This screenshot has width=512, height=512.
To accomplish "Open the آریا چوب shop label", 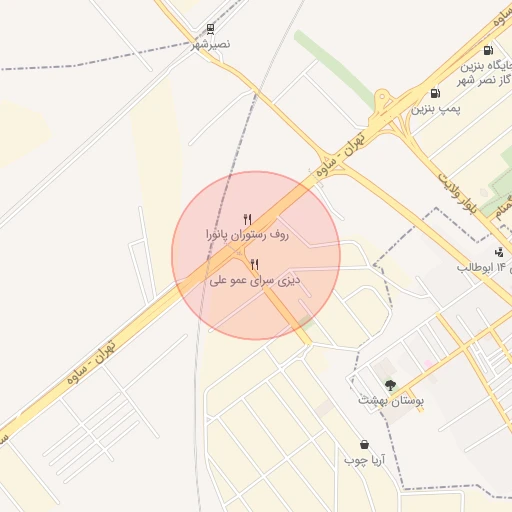I will coord(364,460).
